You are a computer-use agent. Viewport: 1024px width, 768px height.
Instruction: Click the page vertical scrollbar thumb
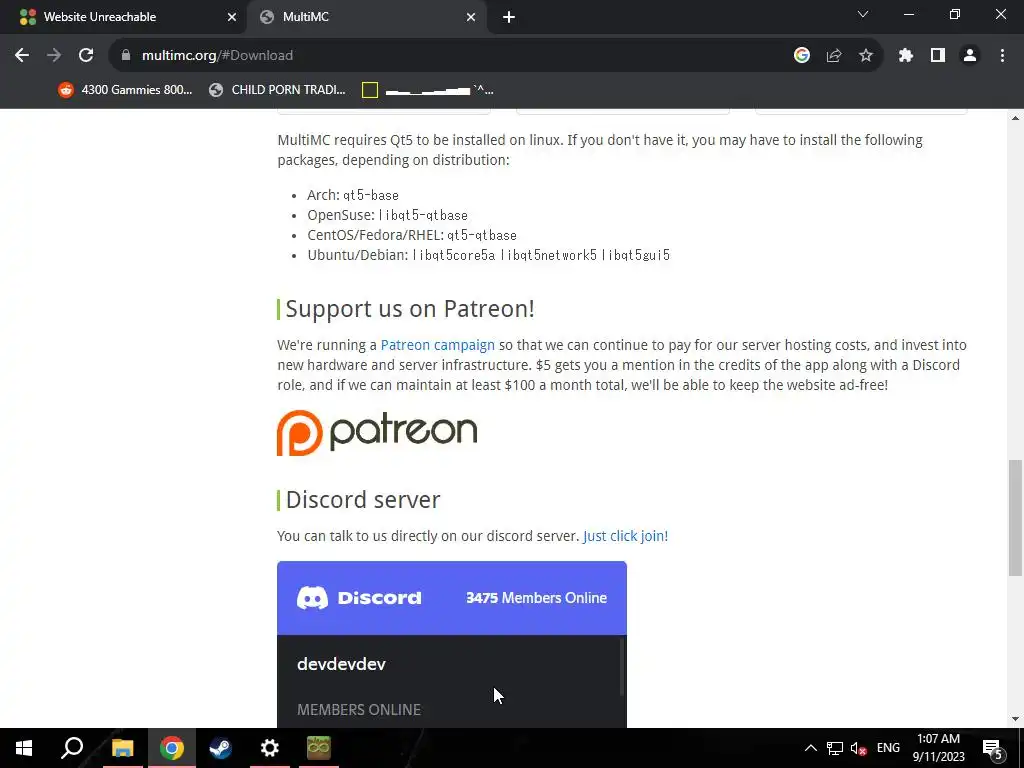pos(1015,518)
